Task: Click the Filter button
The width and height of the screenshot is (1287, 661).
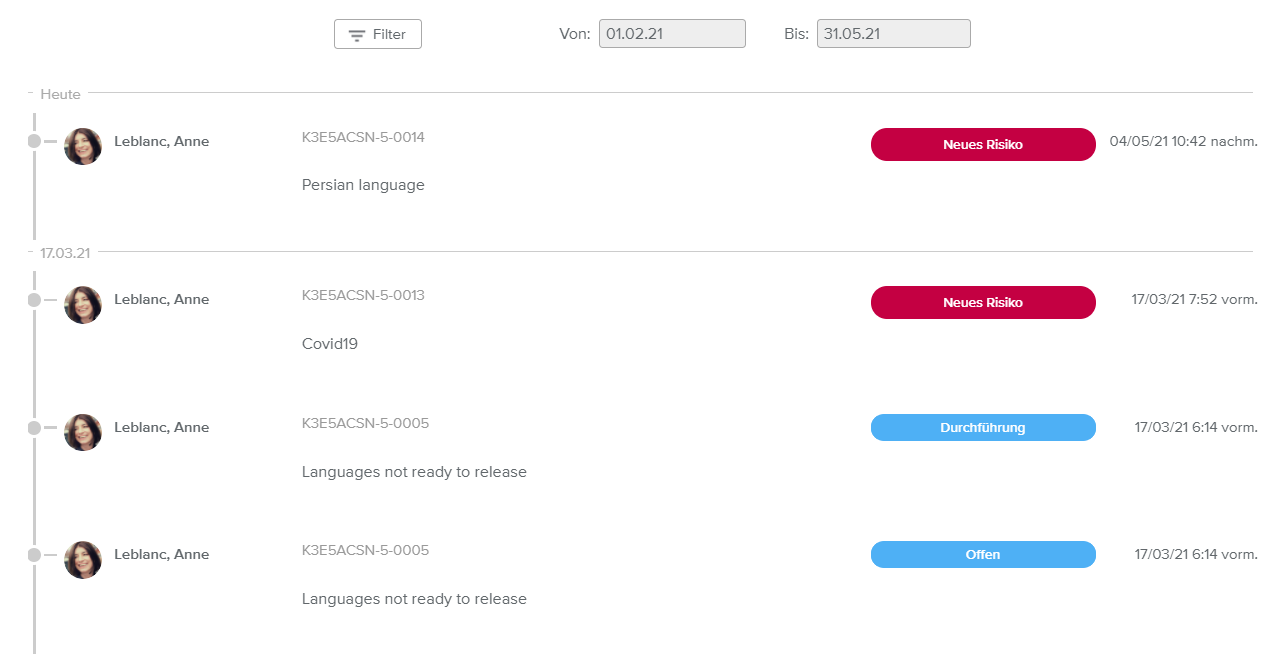Action: [378, 34]
